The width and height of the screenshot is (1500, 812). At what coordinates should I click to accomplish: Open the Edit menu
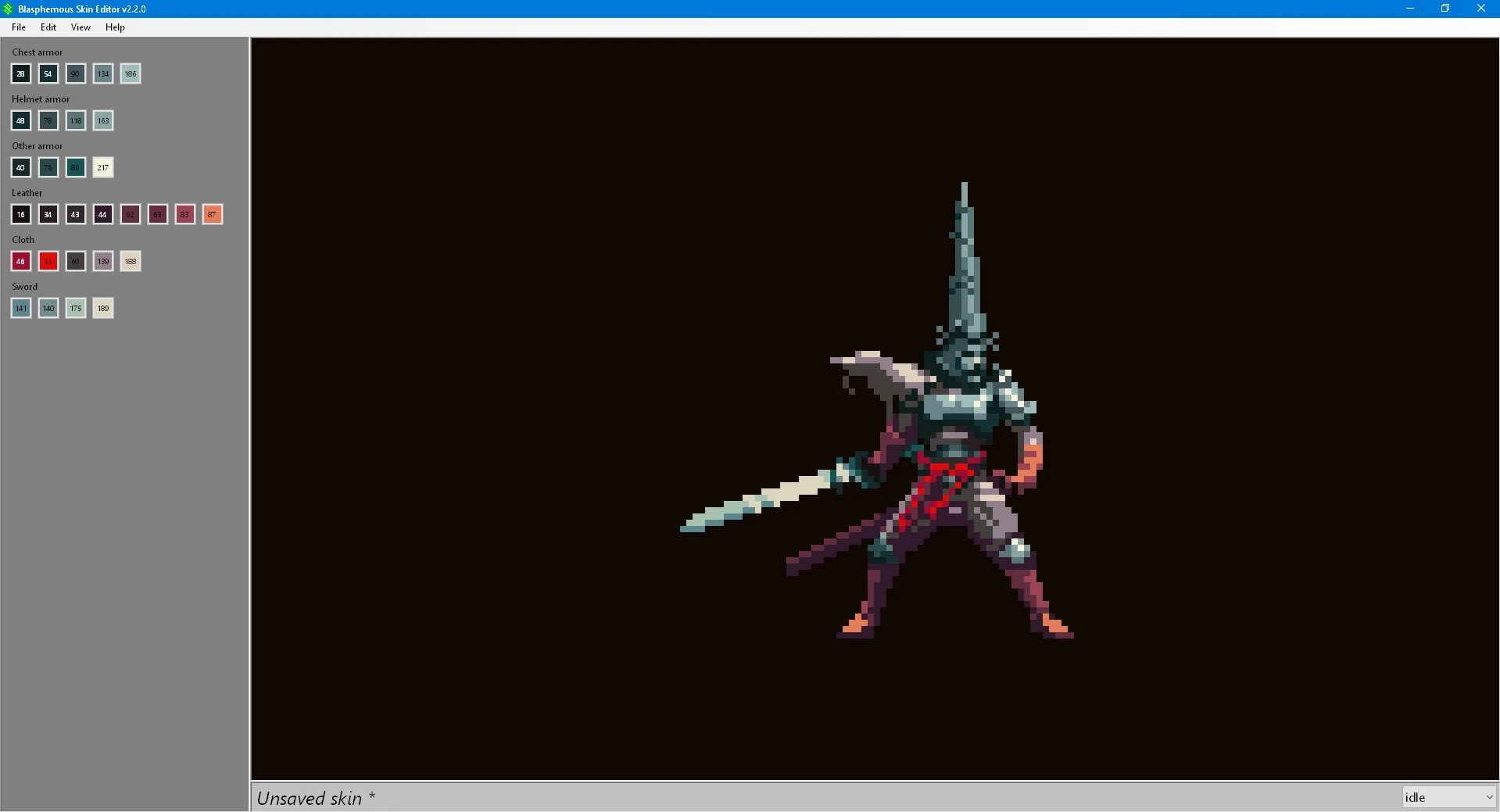pos(48,27)
